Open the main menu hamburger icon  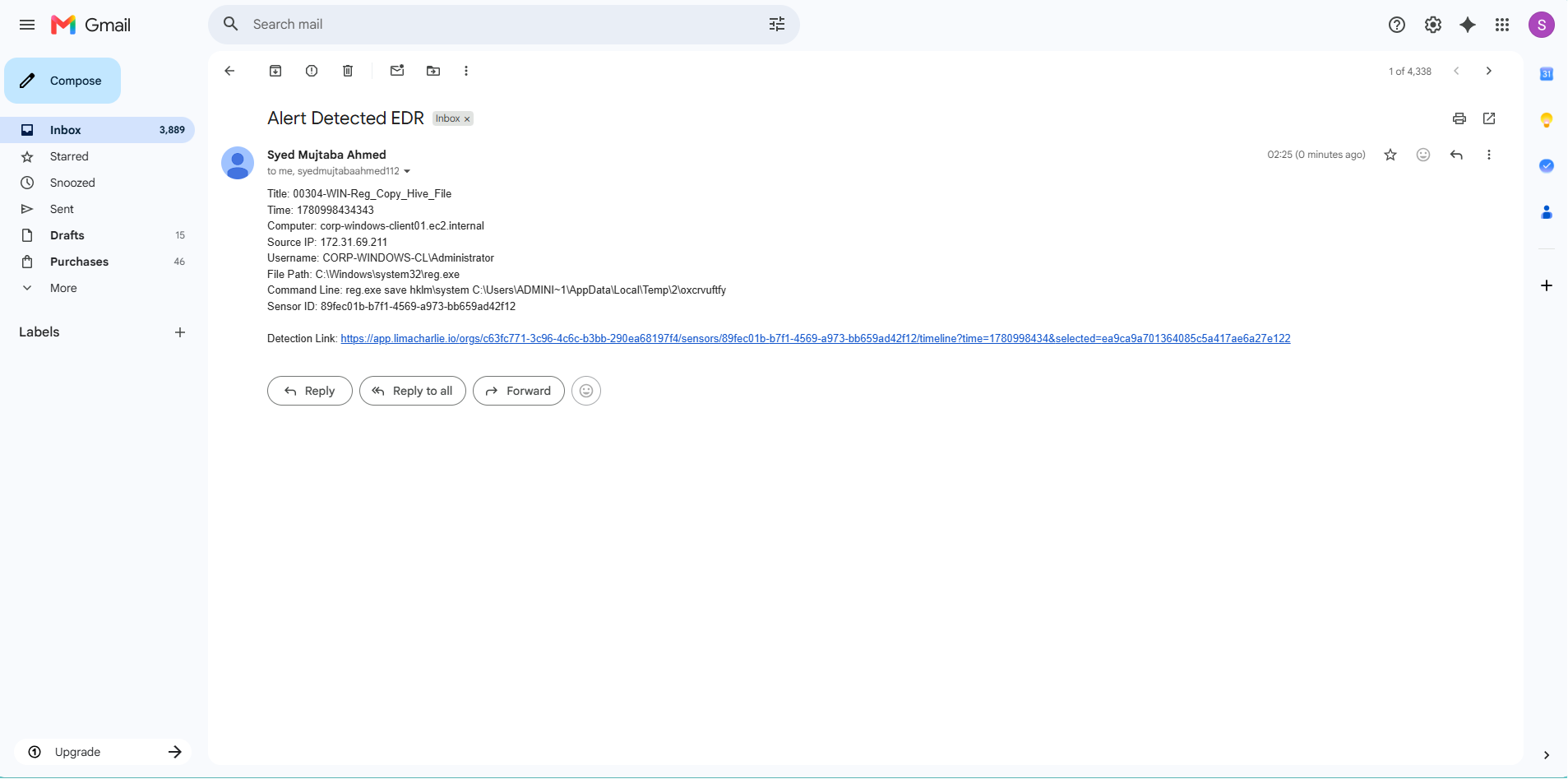point(27,25)
